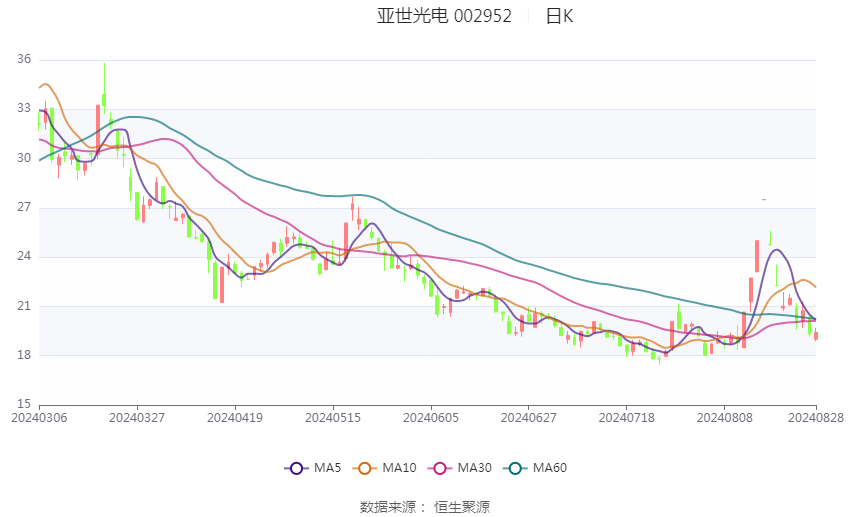Image resolution: width=850 pixels, height=517 pixels.
Task: Click x-axis date label 20240828
Action: click(816, 418)
